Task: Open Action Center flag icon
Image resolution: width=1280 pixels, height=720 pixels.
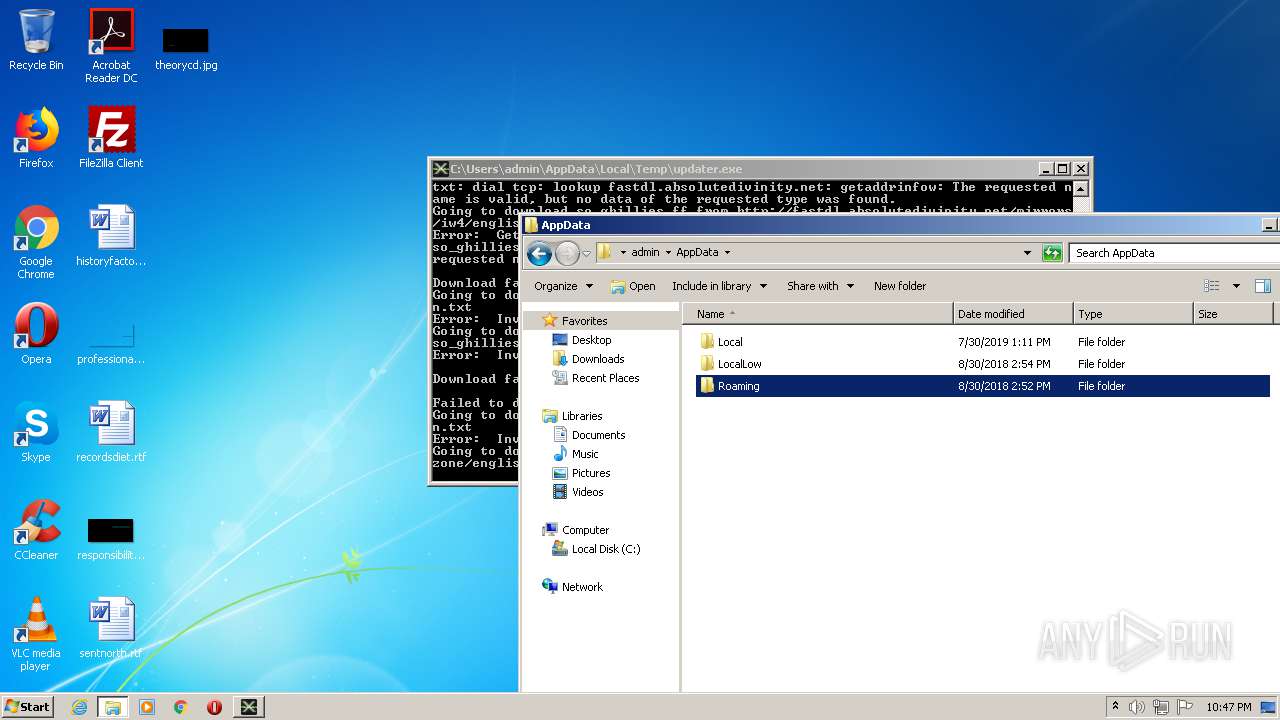Action: point(1184,707)
